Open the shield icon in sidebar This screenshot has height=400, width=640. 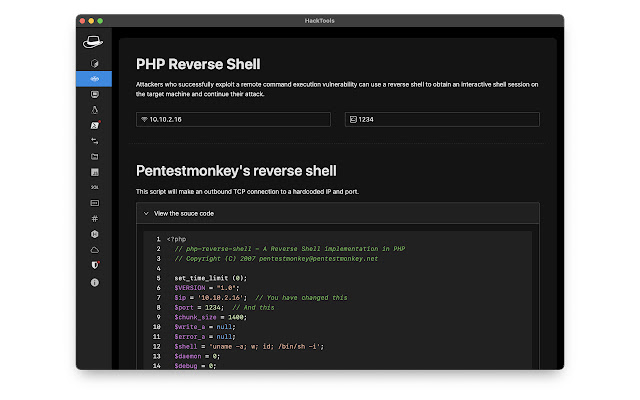94,265
